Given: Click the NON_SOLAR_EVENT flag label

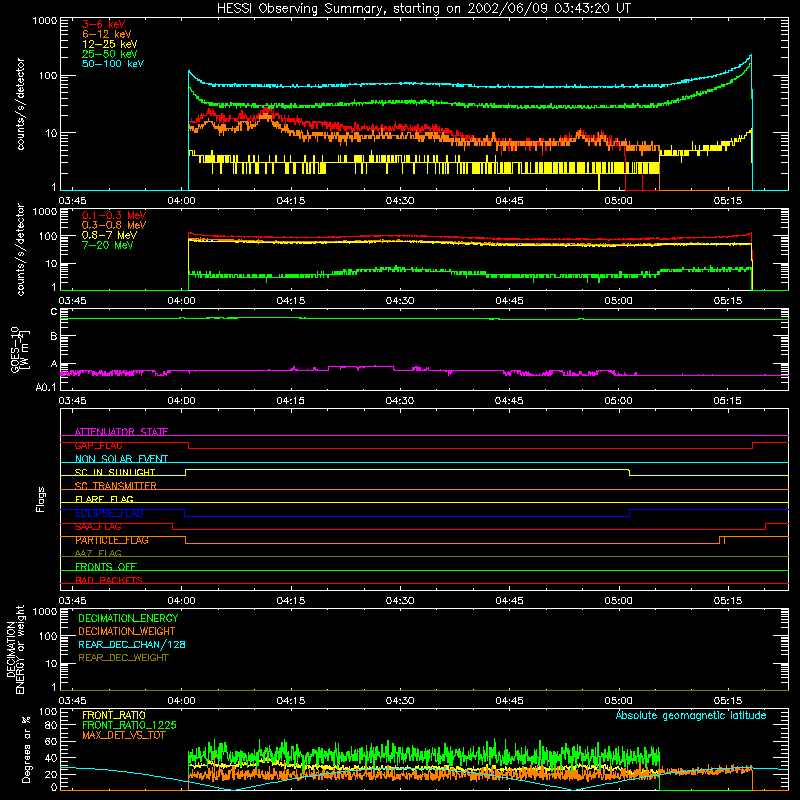Looking at the screenshot, I should (x=121, y=459).
